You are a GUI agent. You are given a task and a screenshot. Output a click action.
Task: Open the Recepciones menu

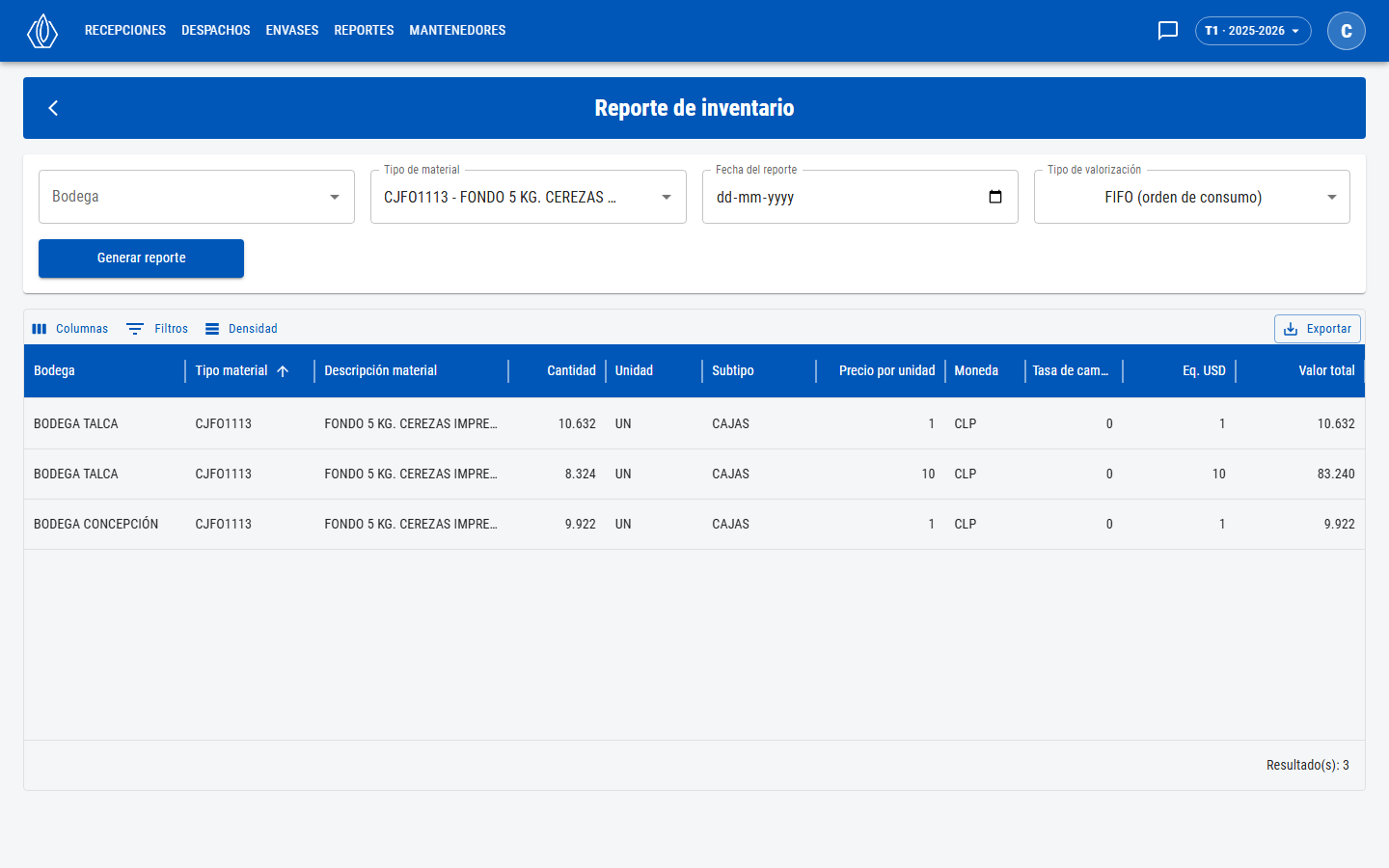[x=125, y=31]
